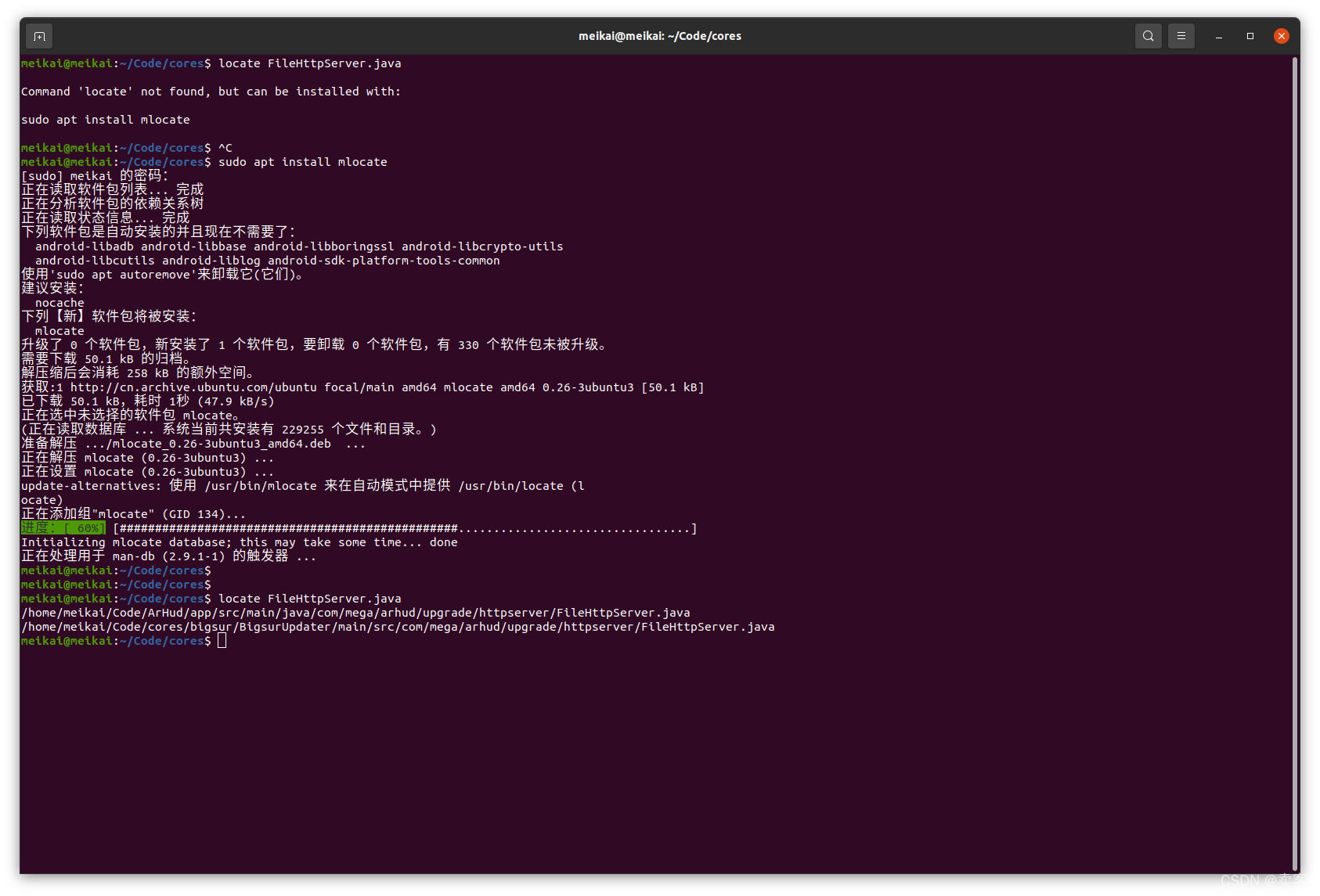
Task: Click the line '正在分析软件包的依赖关系树'
Action: 112,204
